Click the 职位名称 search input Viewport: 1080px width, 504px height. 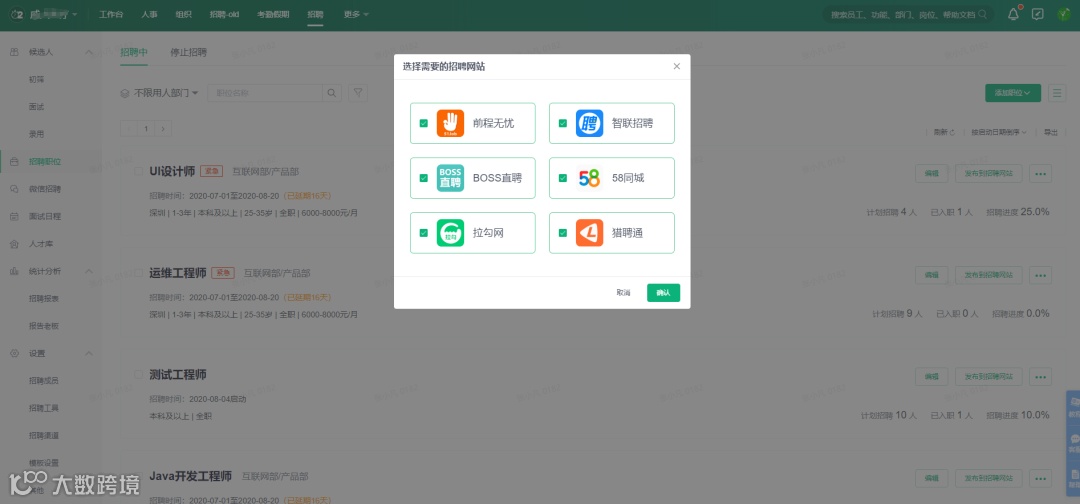(265, 93)
